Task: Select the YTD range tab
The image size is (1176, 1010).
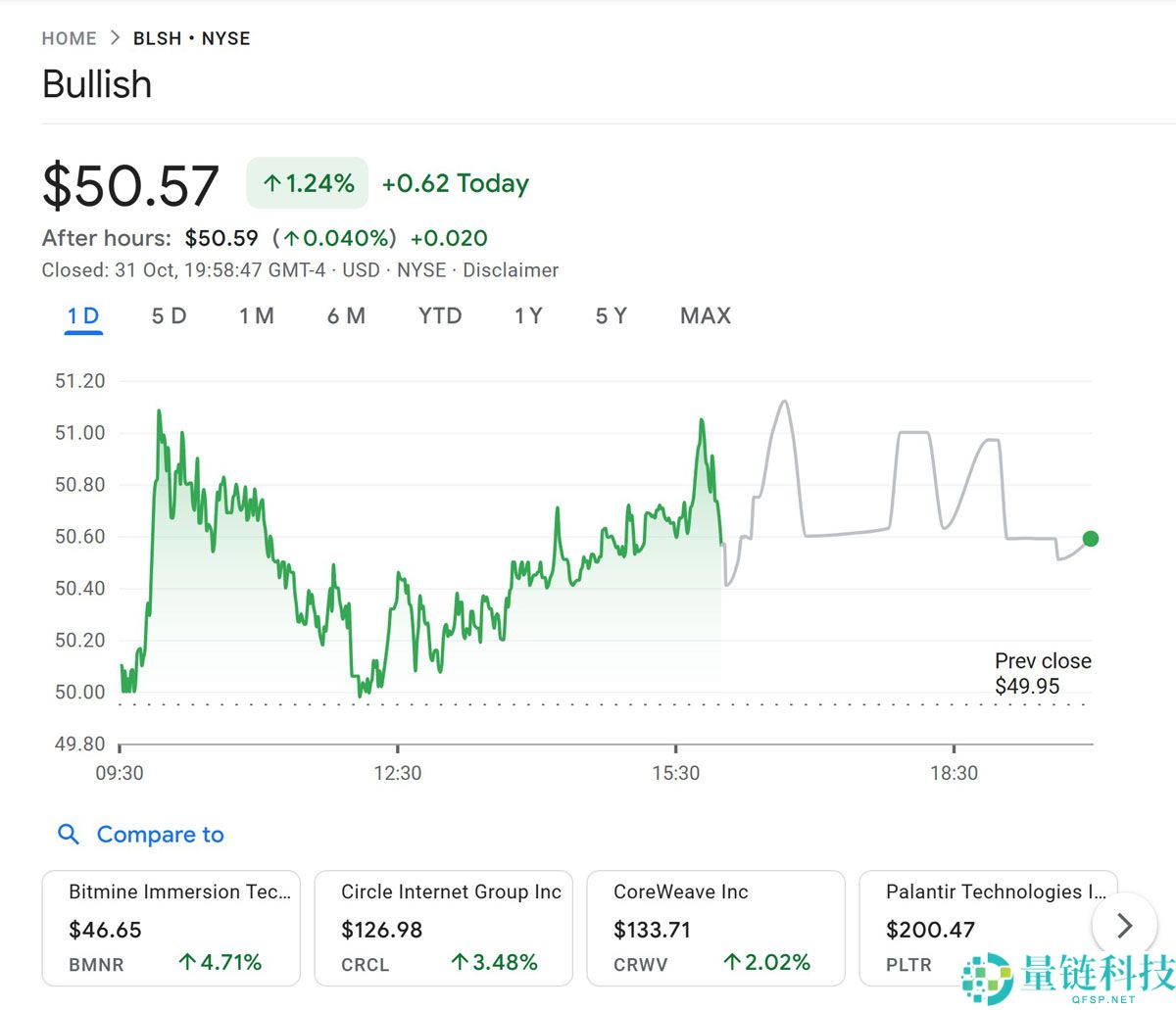Action: pyautogui.click(x=439, y=316)
